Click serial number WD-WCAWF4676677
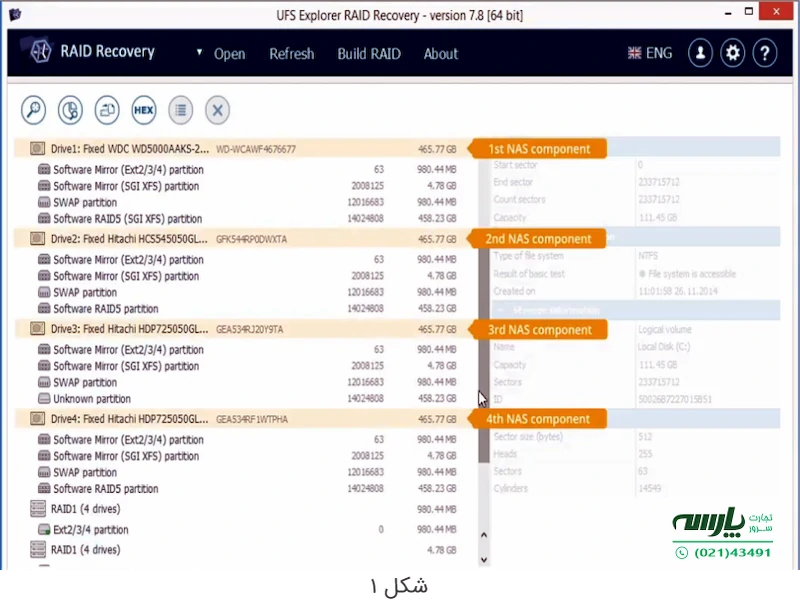Image resolution: width=800 pixels, height=600 pixels. 256,149
